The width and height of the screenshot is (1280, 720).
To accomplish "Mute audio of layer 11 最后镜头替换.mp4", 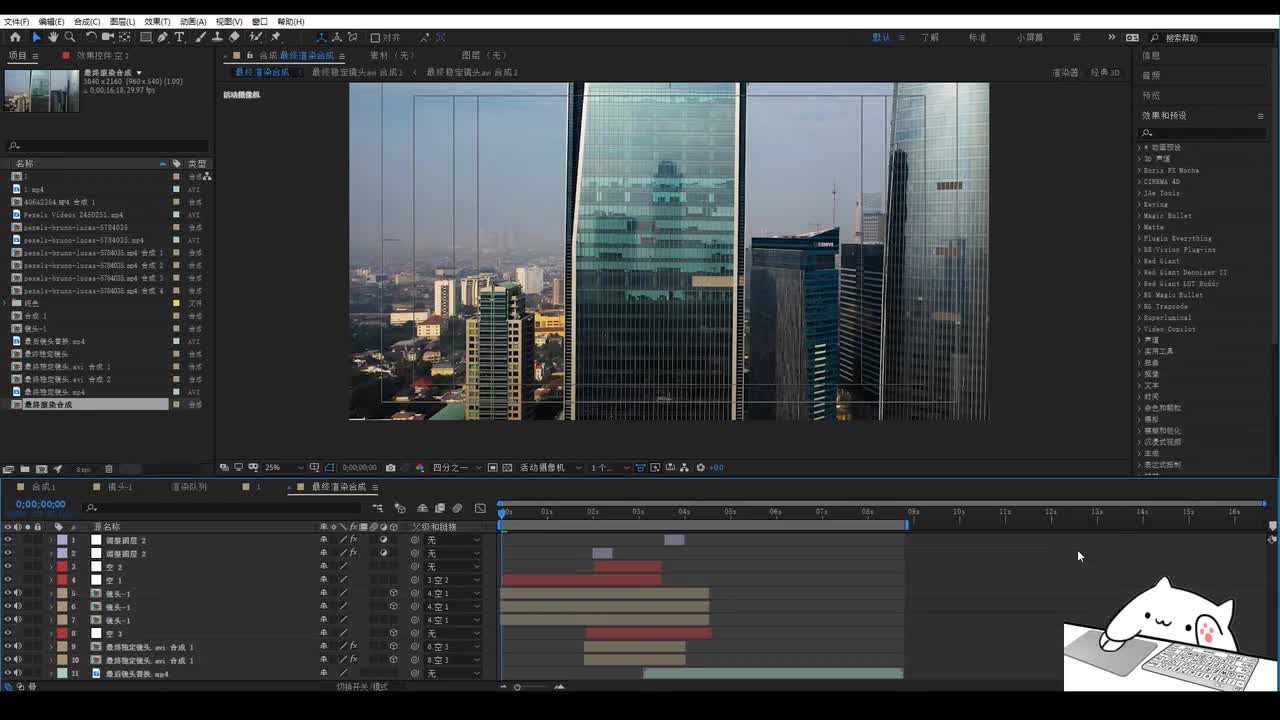I will pyautogui.click(x=17, y=673).
